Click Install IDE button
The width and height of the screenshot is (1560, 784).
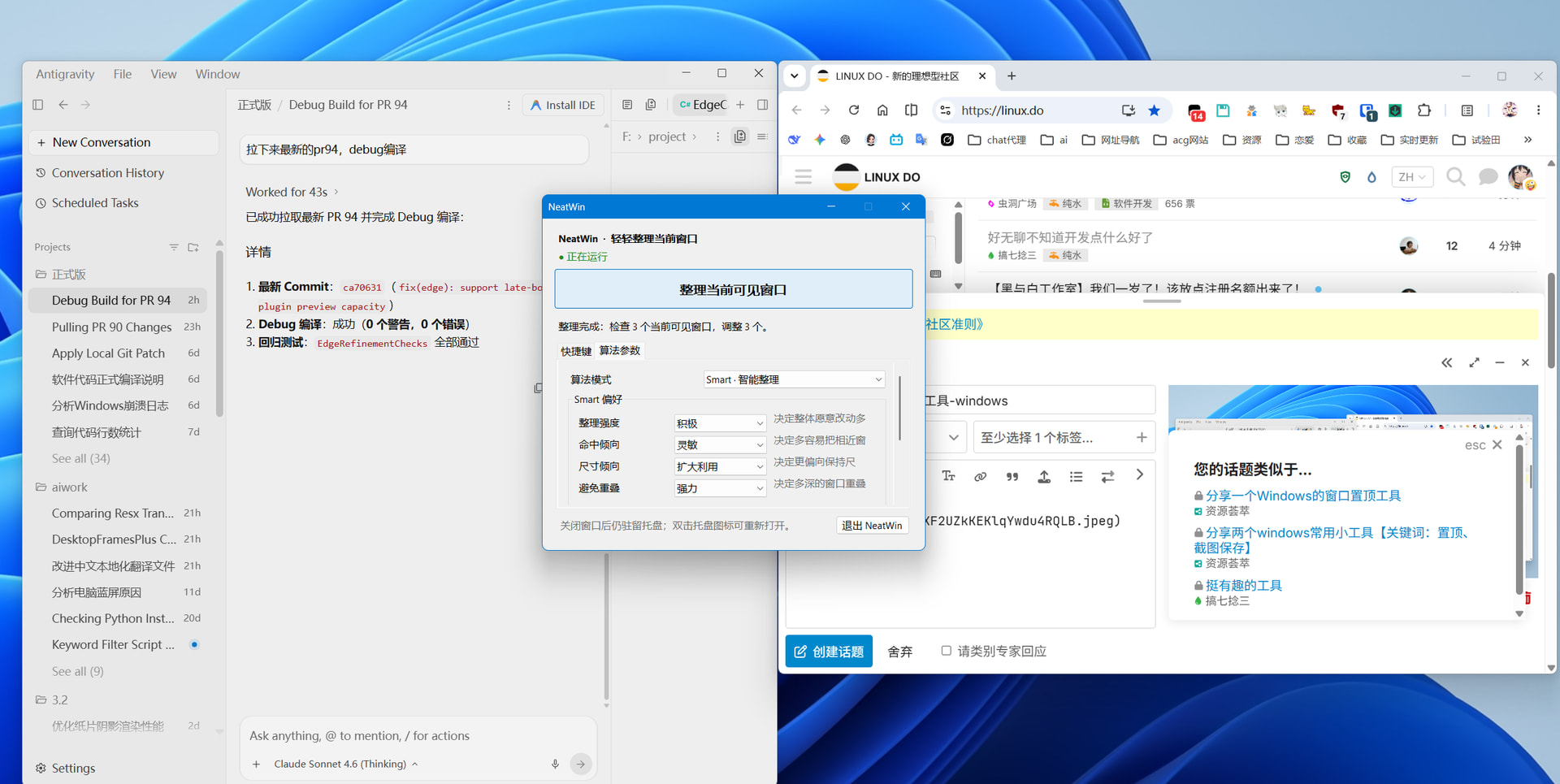tap(563, 105)
